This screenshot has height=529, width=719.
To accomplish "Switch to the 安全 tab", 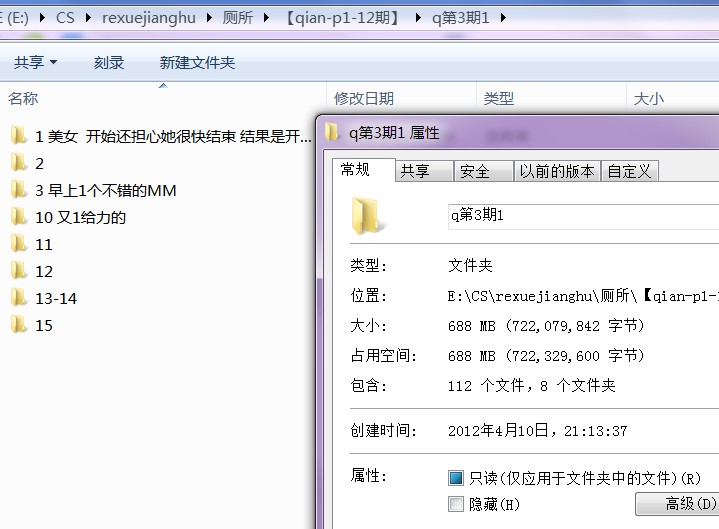I will [x=474, y=171].
